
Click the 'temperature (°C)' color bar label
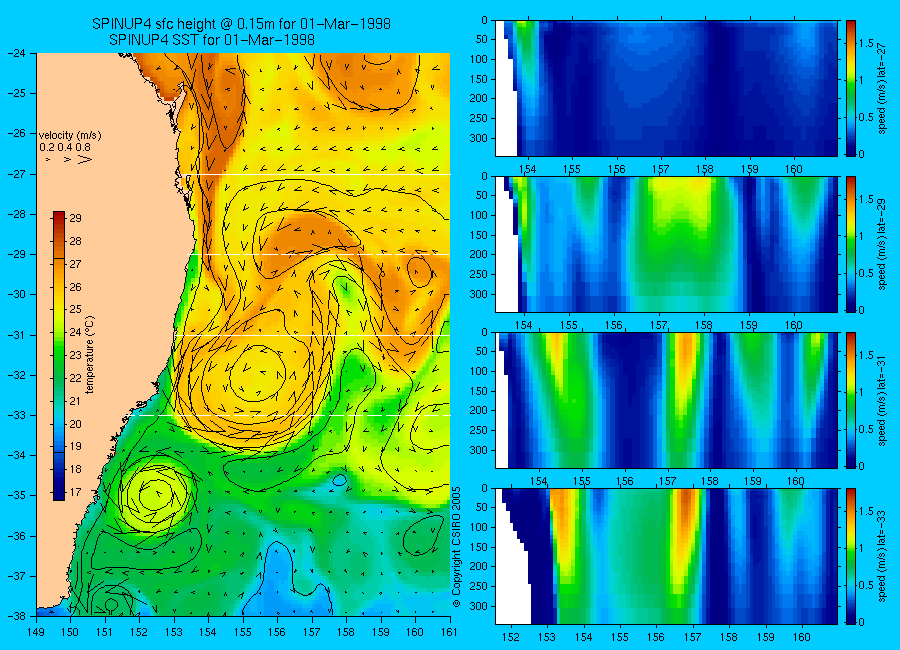tap(90, 354)
